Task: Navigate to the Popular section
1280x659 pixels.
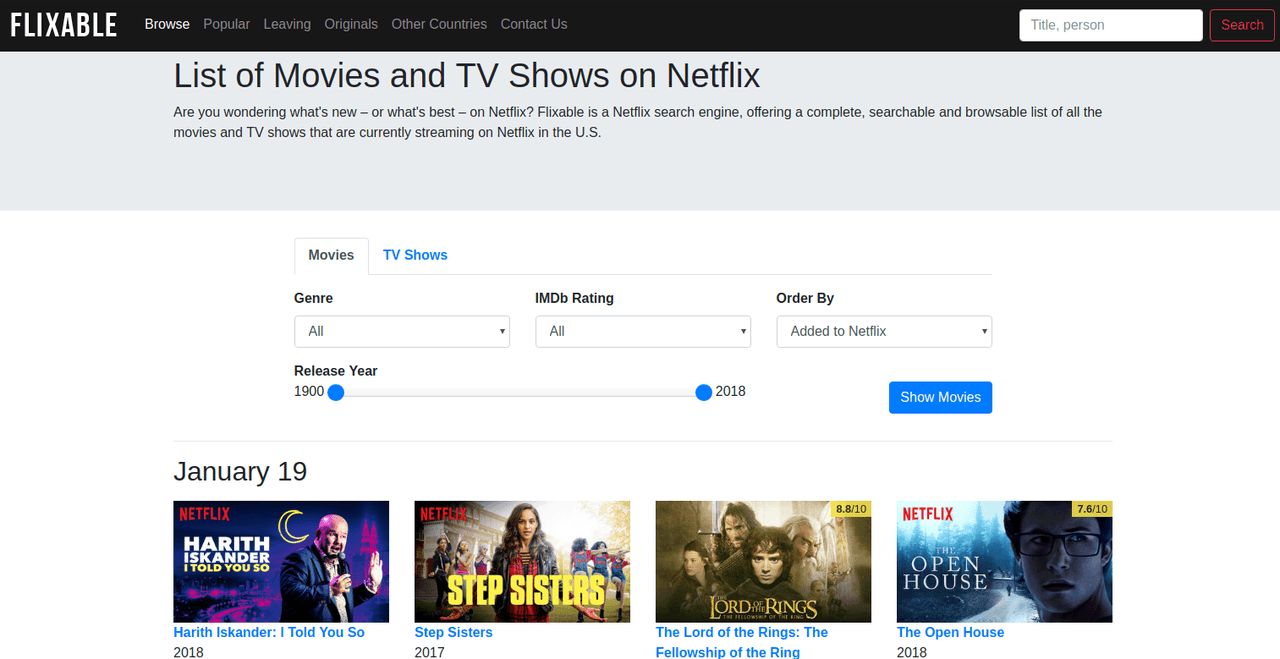Action: (x=226, y=24)
